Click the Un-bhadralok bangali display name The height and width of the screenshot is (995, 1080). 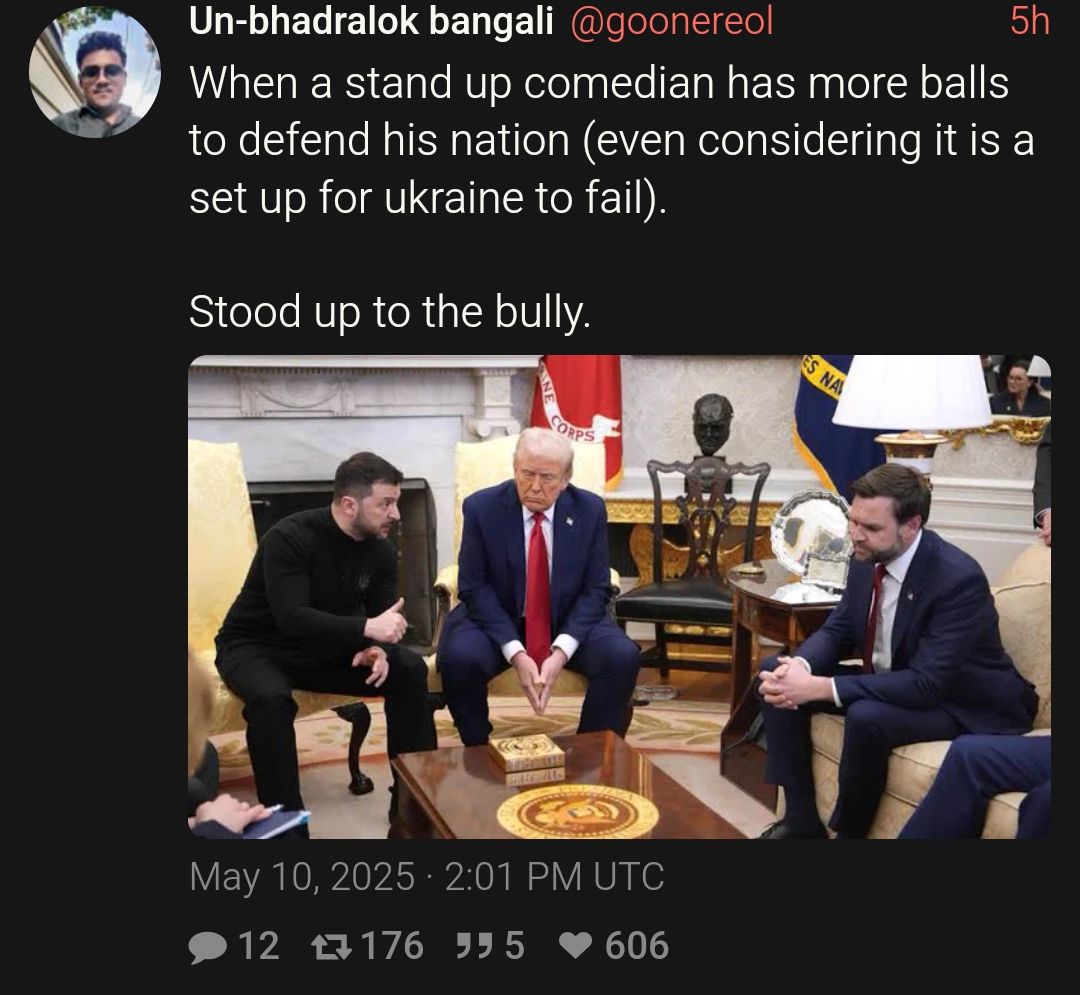[x=371, y=21]
